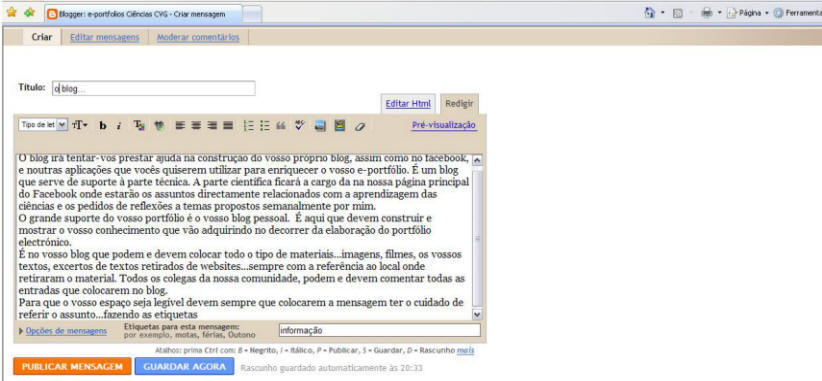Click the 'PUBLICAR MENSAGEM' button
Screen dimensions: 822x381
click(72, 366)
